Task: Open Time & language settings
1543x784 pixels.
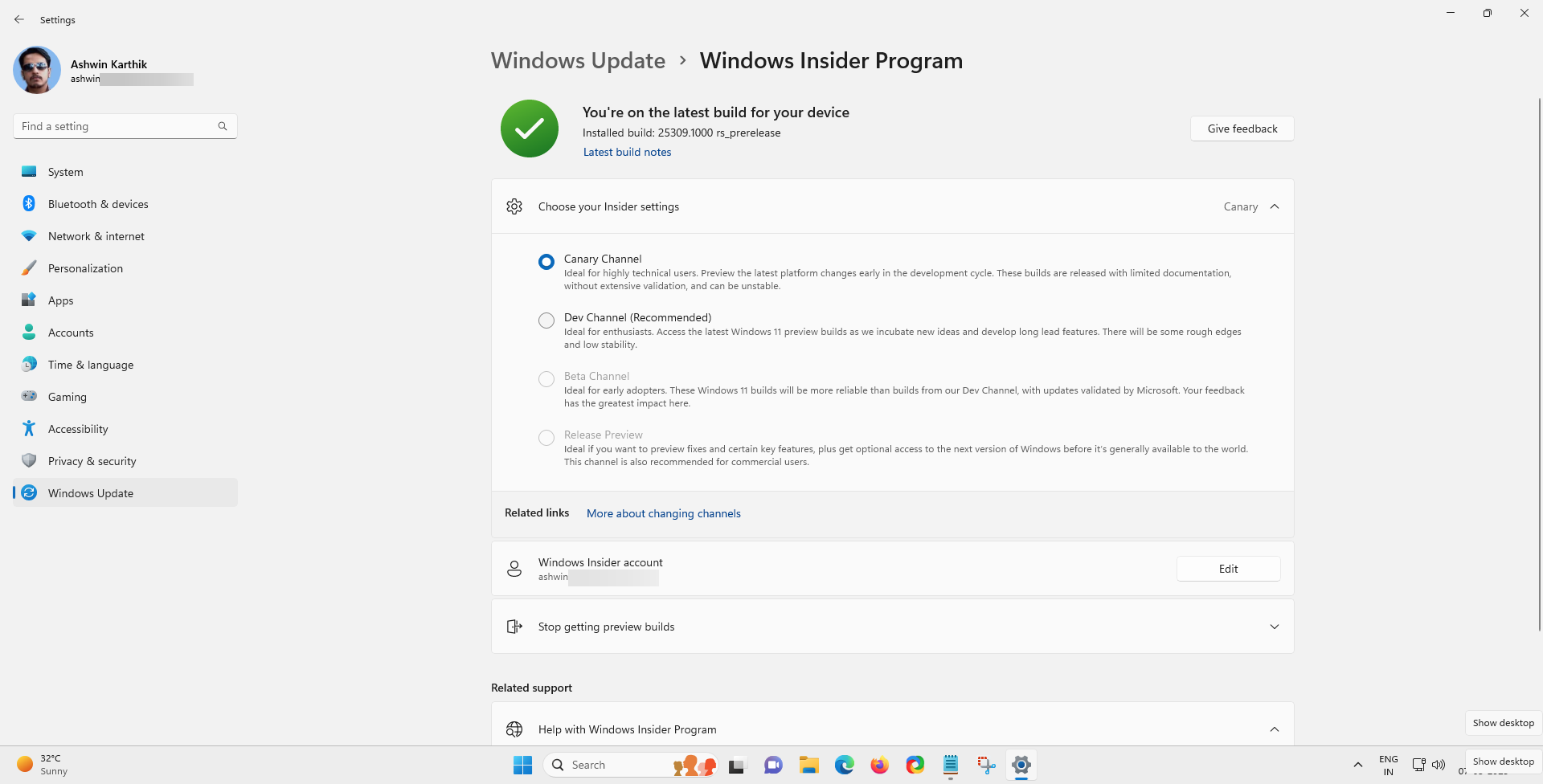Action: click(x=125, y=365)
